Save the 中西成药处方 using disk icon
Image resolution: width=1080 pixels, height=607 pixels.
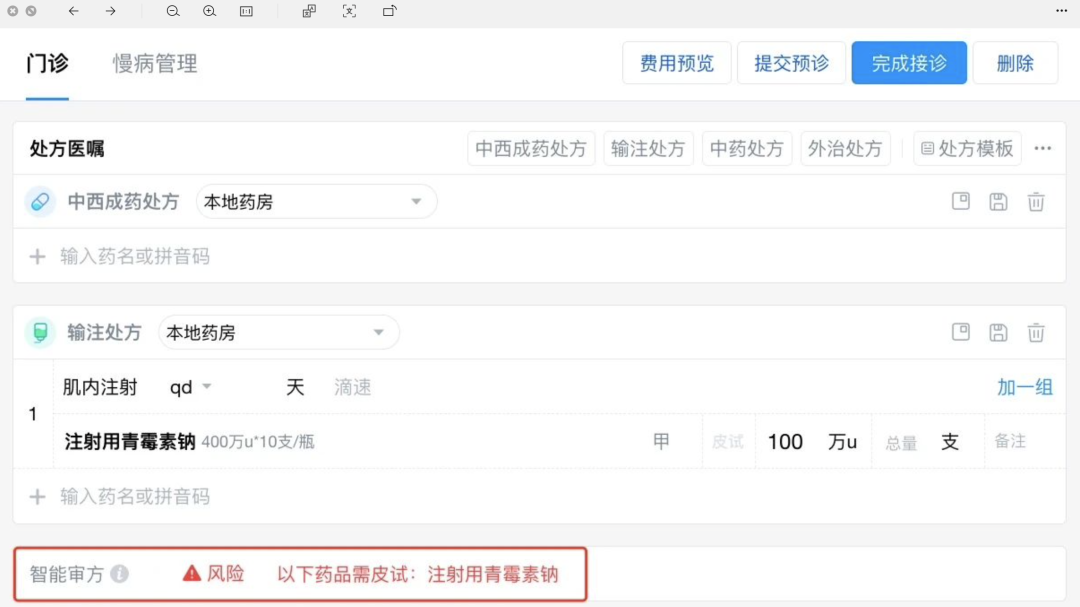click(998, 202)
